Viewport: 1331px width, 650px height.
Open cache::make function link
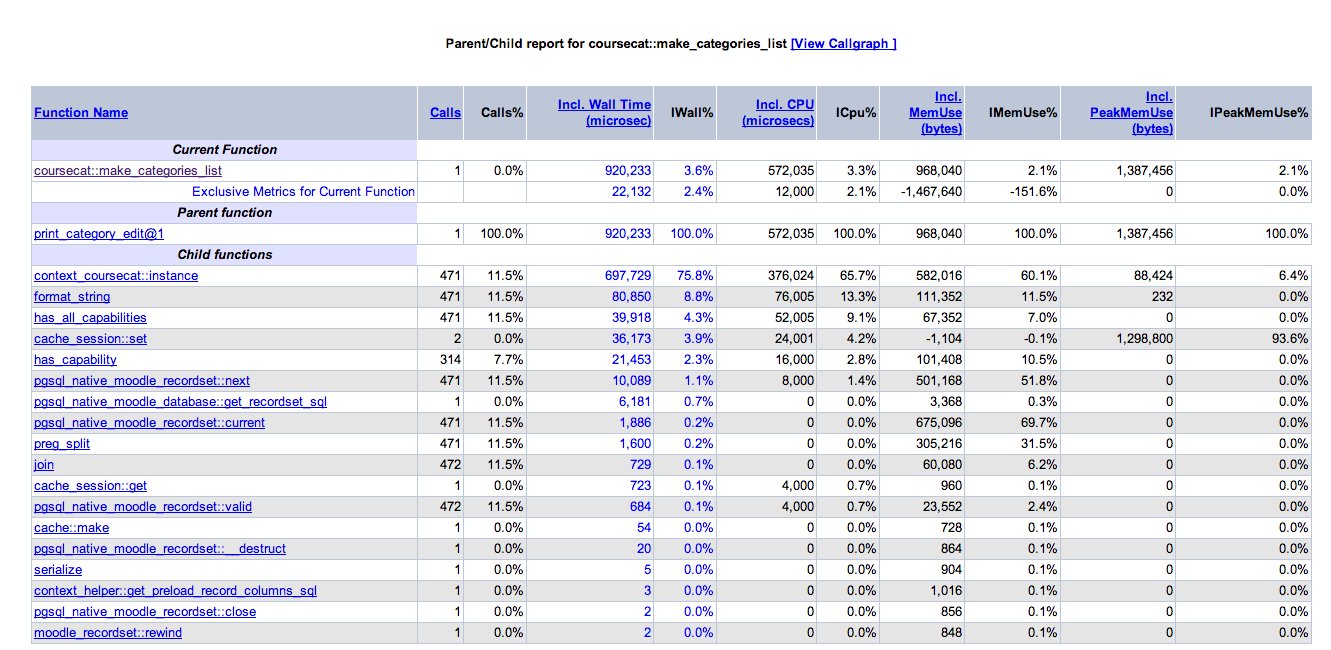[x=72, y=528]
